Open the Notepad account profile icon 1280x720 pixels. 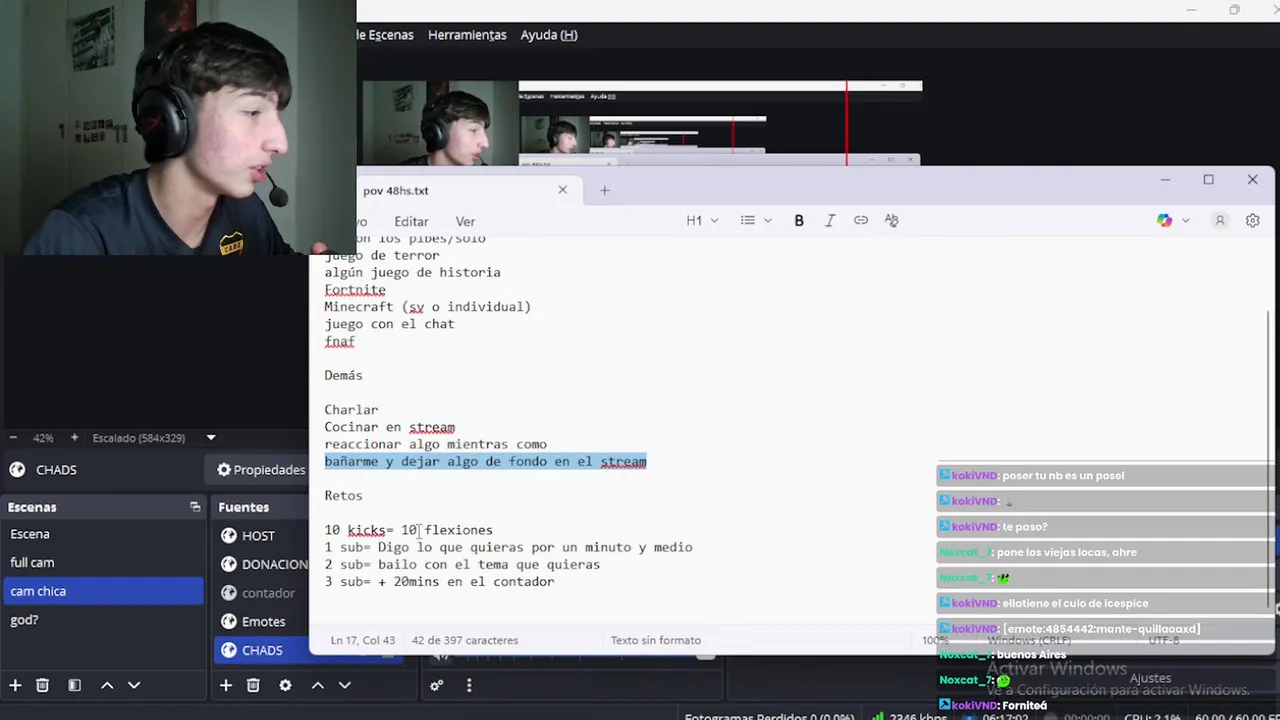click(x=1220, y=221)
